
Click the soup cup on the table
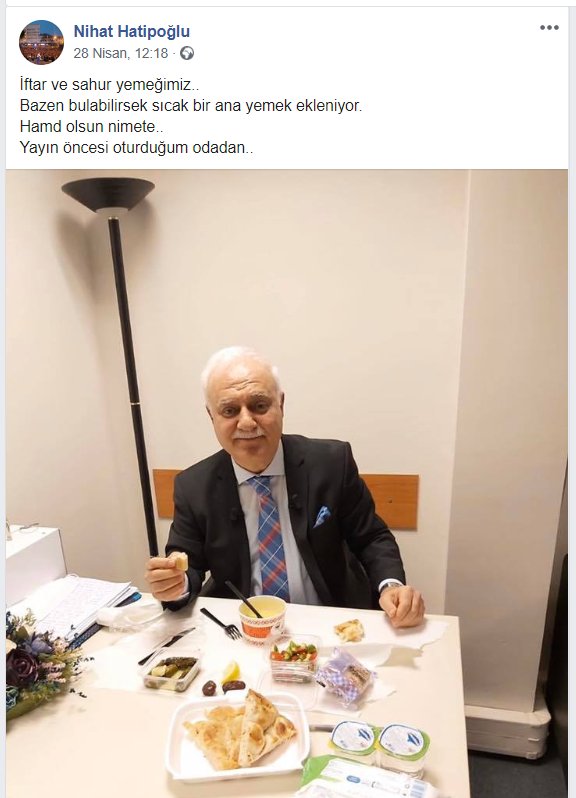point(263,617)
